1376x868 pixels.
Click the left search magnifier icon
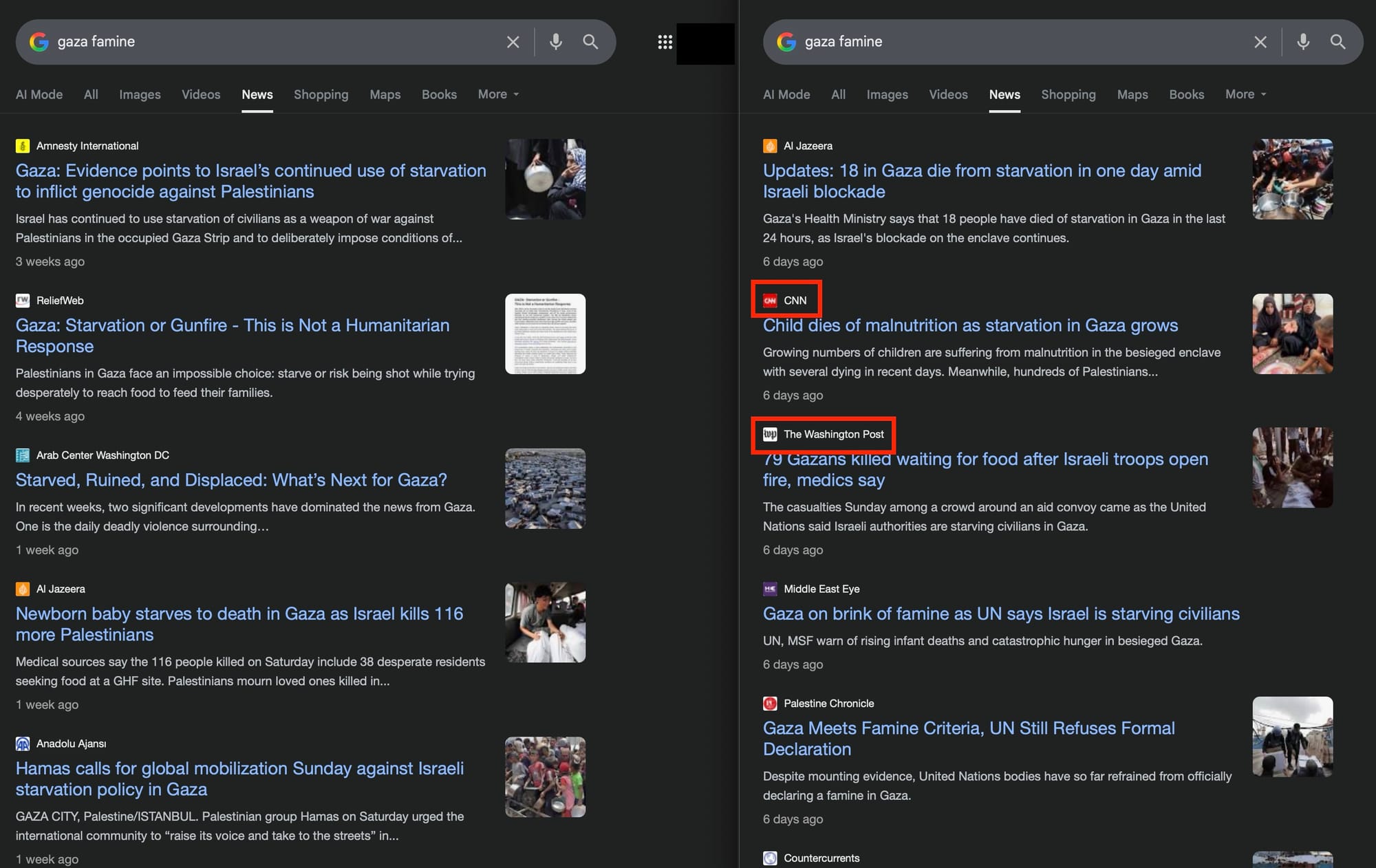(590, 41)
